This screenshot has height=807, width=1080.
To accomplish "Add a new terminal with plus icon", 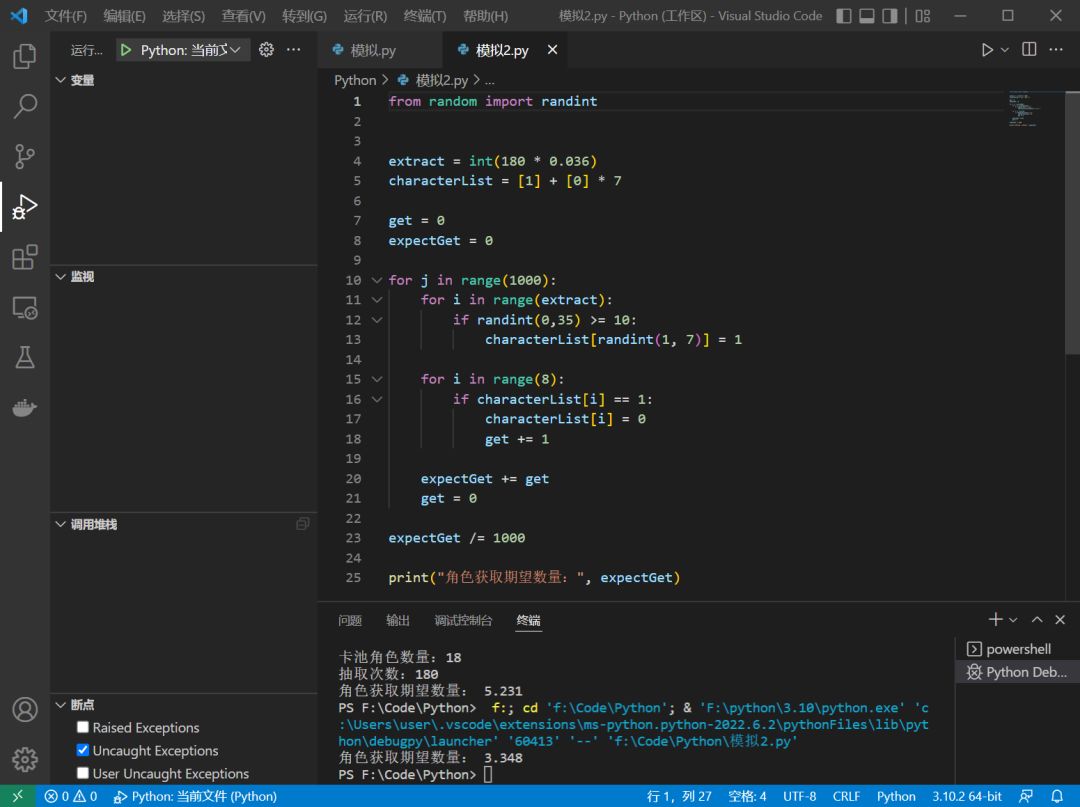I will pos(995,620).
